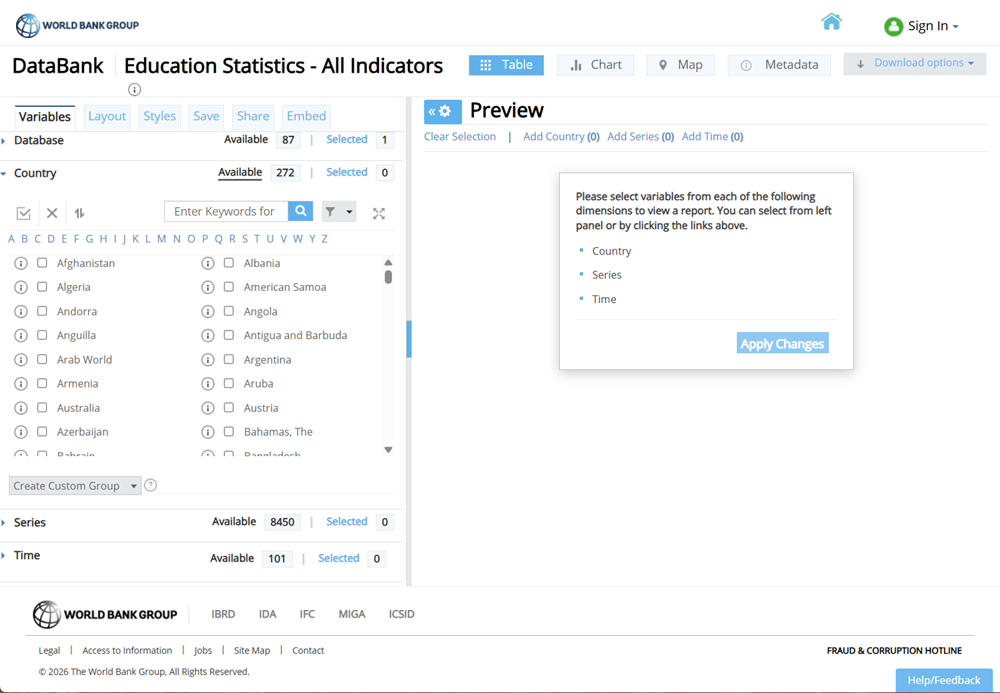Image resolution: width=1000 pixels, height=693 pixels.
Task: Click the Help/Feedback button
Action: [x=944, y=680]
